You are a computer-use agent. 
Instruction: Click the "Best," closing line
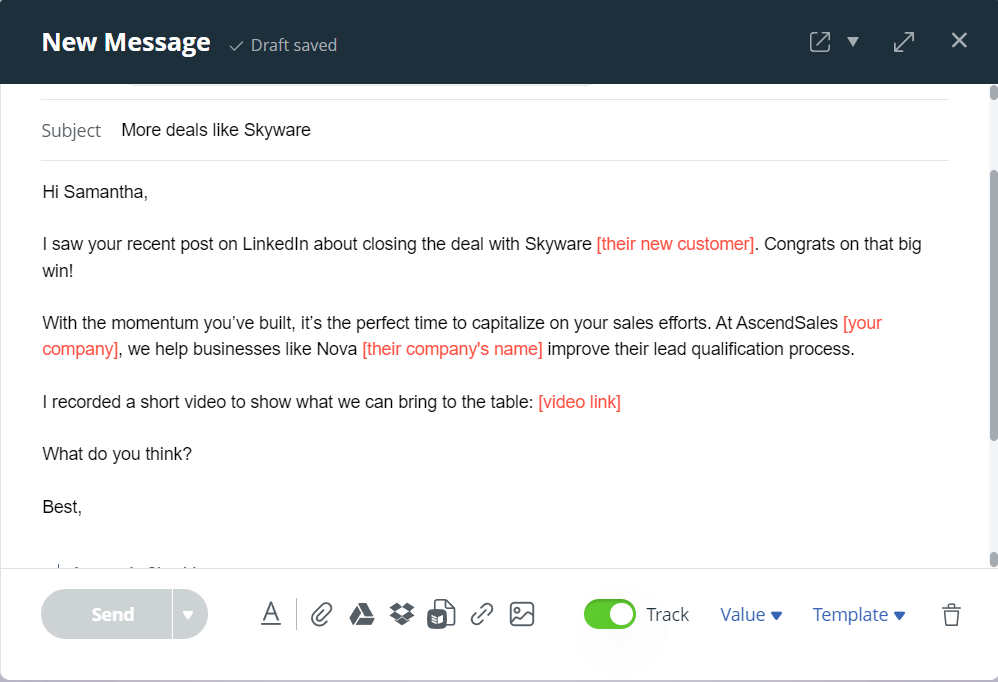pos(62,507)
